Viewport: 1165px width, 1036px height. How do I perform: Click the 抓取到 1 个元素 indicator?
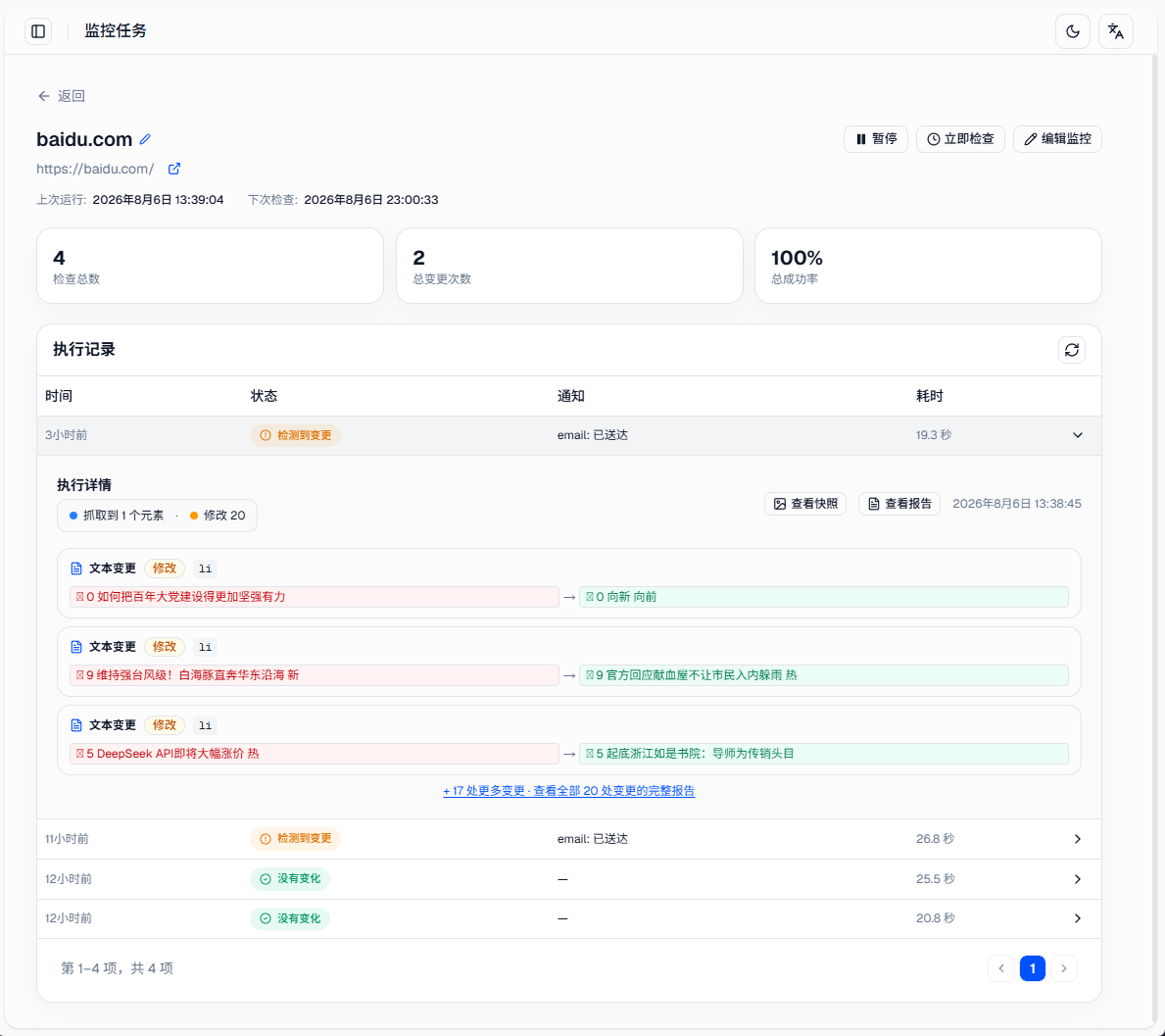click(x=117, y=516)
